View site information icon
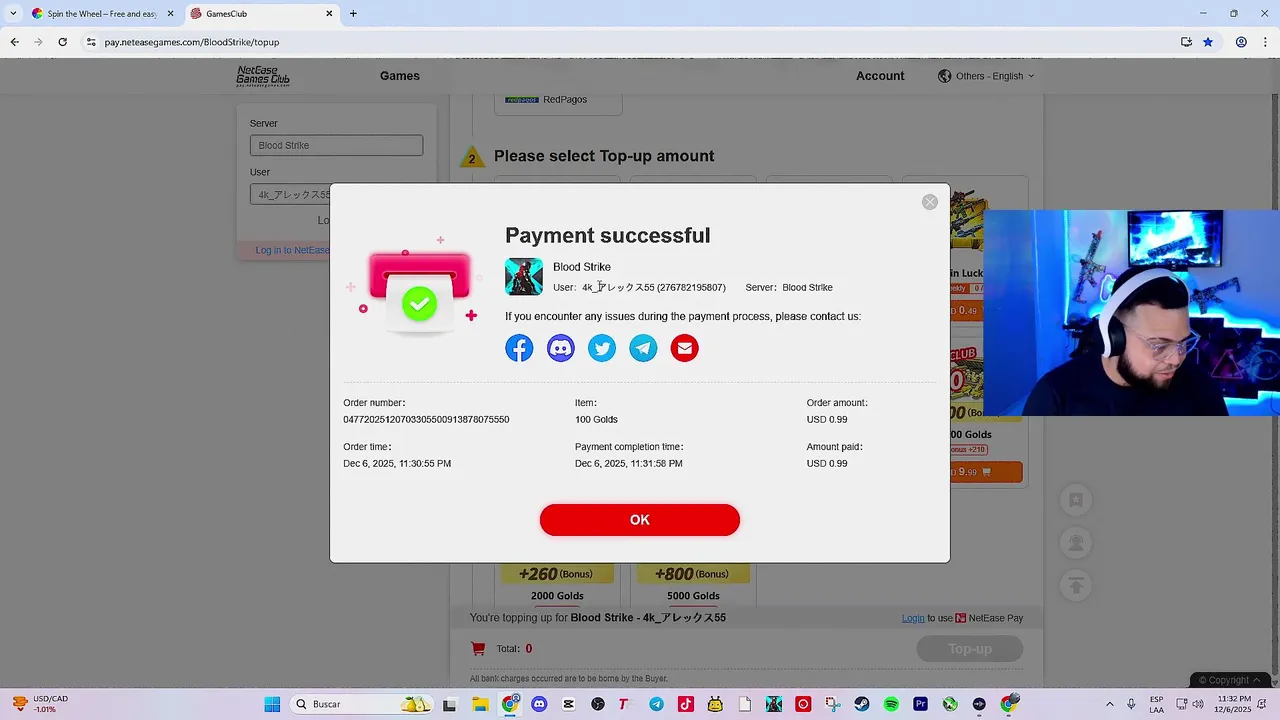The height and width of the screenshot is (720, 1280). click(x=91, y=42)
